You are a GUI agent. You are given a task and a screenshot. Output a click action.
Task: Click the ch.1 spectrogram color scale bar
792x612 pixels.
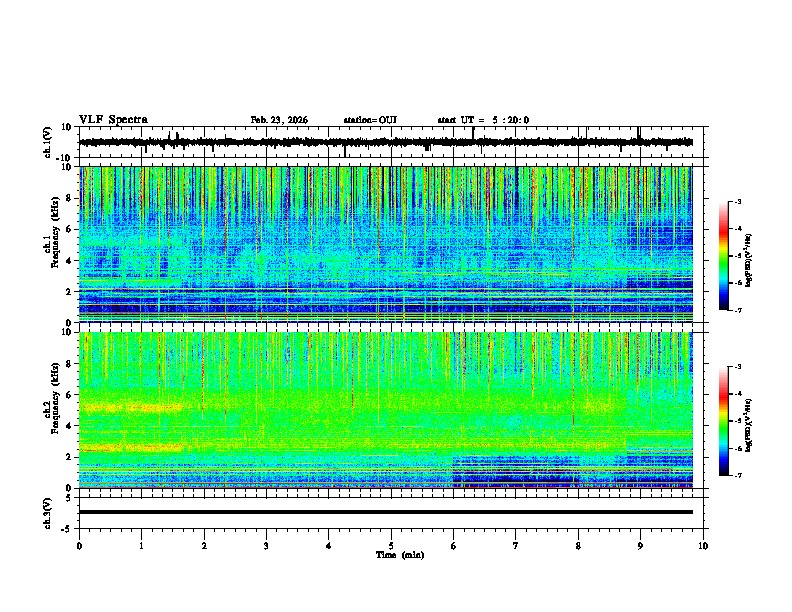pos(723,256)
